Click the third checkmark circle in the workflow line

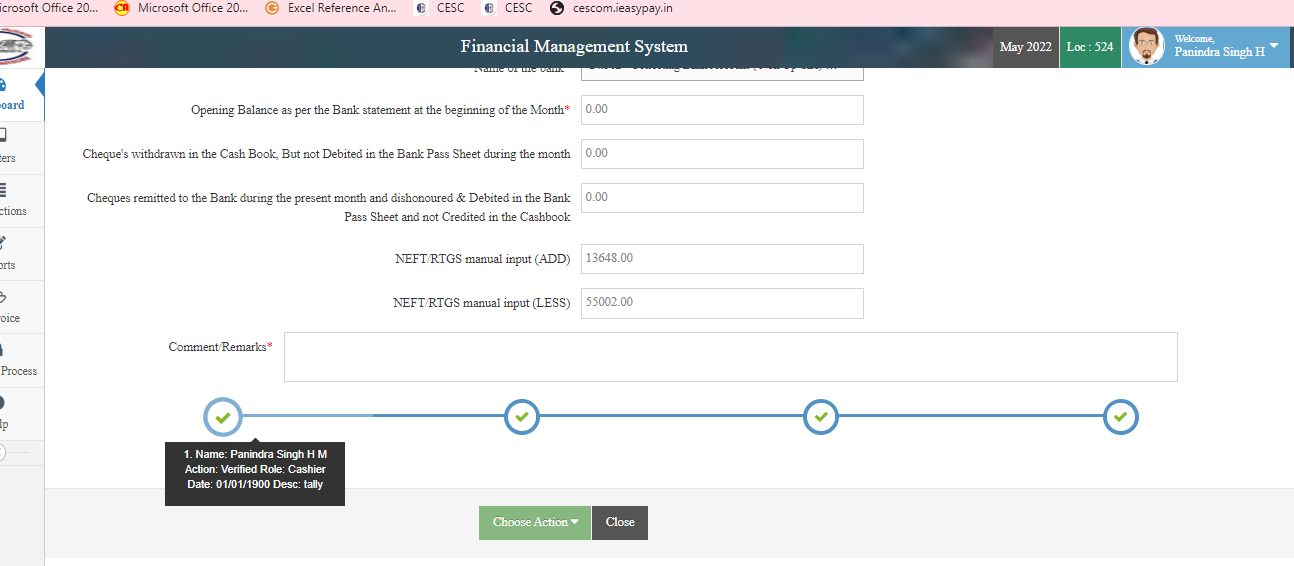click(821, 416)
